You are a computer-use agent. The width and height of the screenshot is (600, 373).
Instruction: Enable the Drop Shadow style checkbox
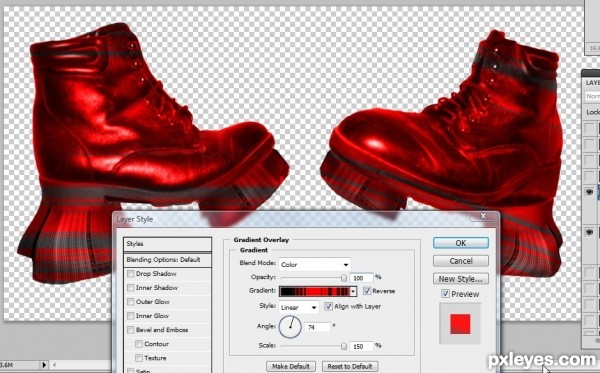point(131,274)
